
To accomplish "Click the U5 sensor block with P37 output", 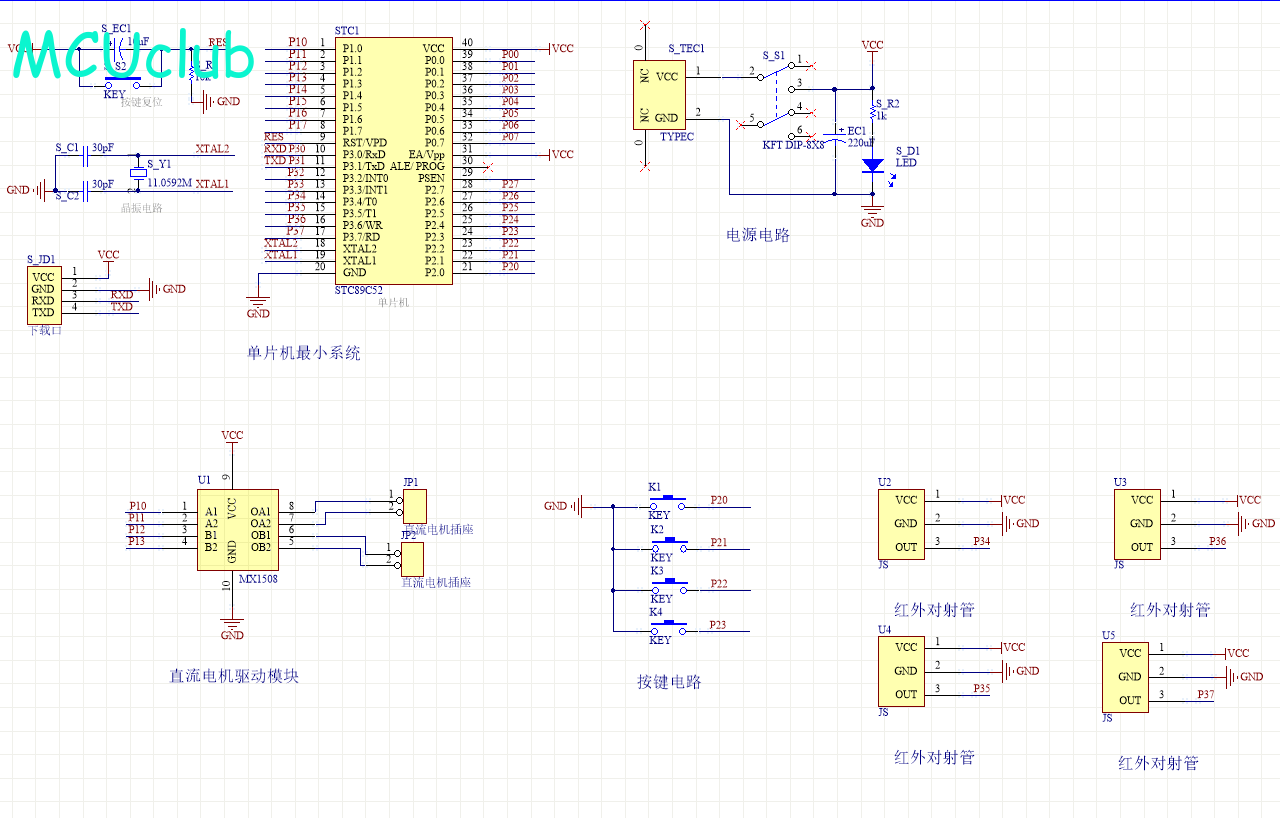I will (1125, 677).
